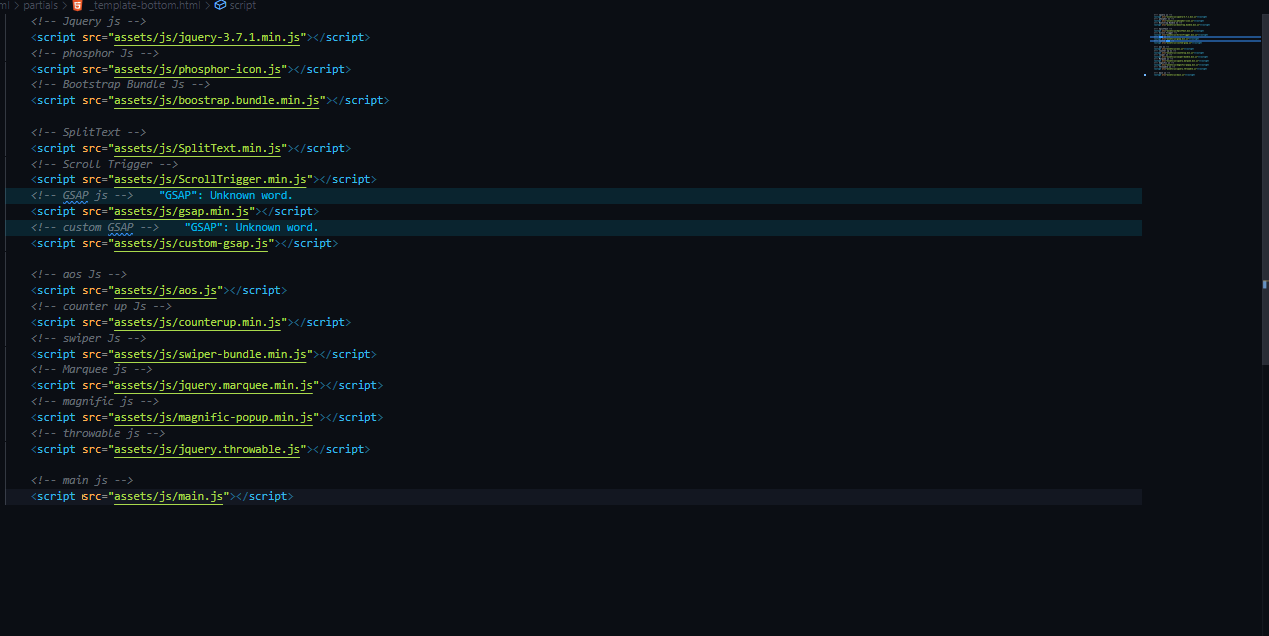Select the assets/js/phosphor-icon.js path link
This screenshot has height=636, width=1269.
coord(198,68)
